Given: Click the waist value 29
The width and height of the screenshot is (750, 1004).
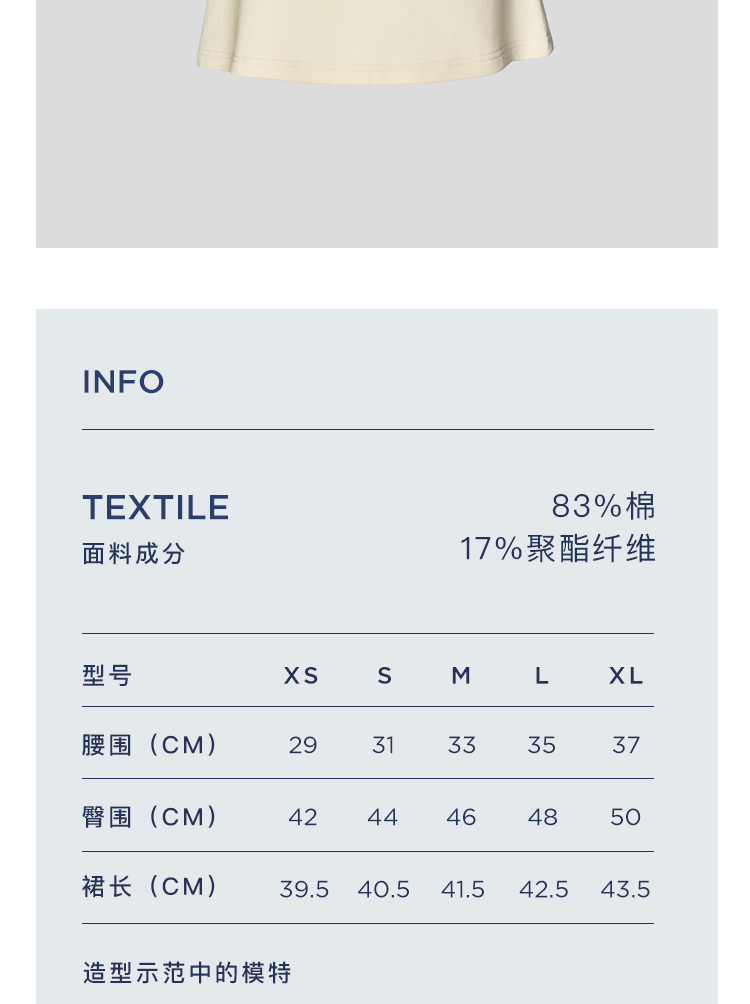Looking at the screenshot, I should click(x=303, y=745).
